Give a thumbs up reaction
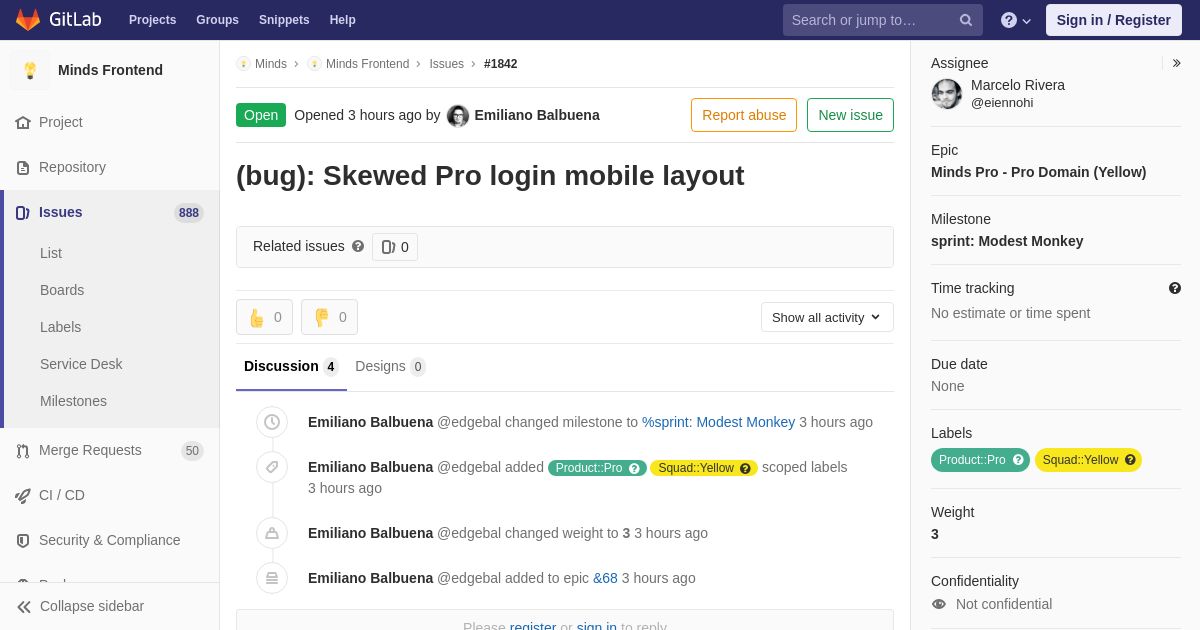1200x630 pixels. 264,317
